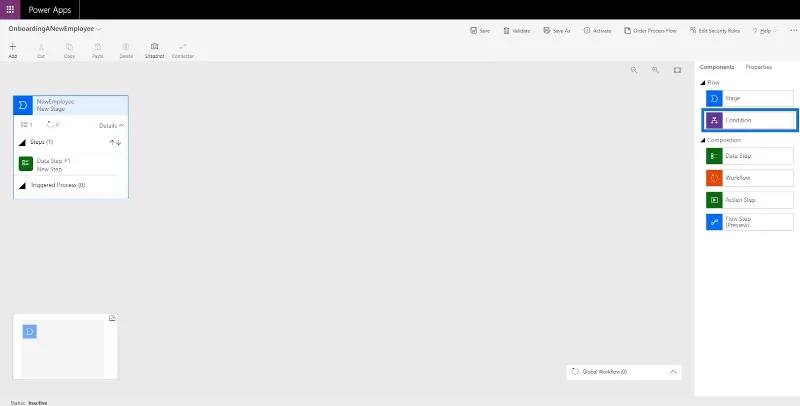
Task: Click the blue Stage icon in Components
Action: pos(714,98)
